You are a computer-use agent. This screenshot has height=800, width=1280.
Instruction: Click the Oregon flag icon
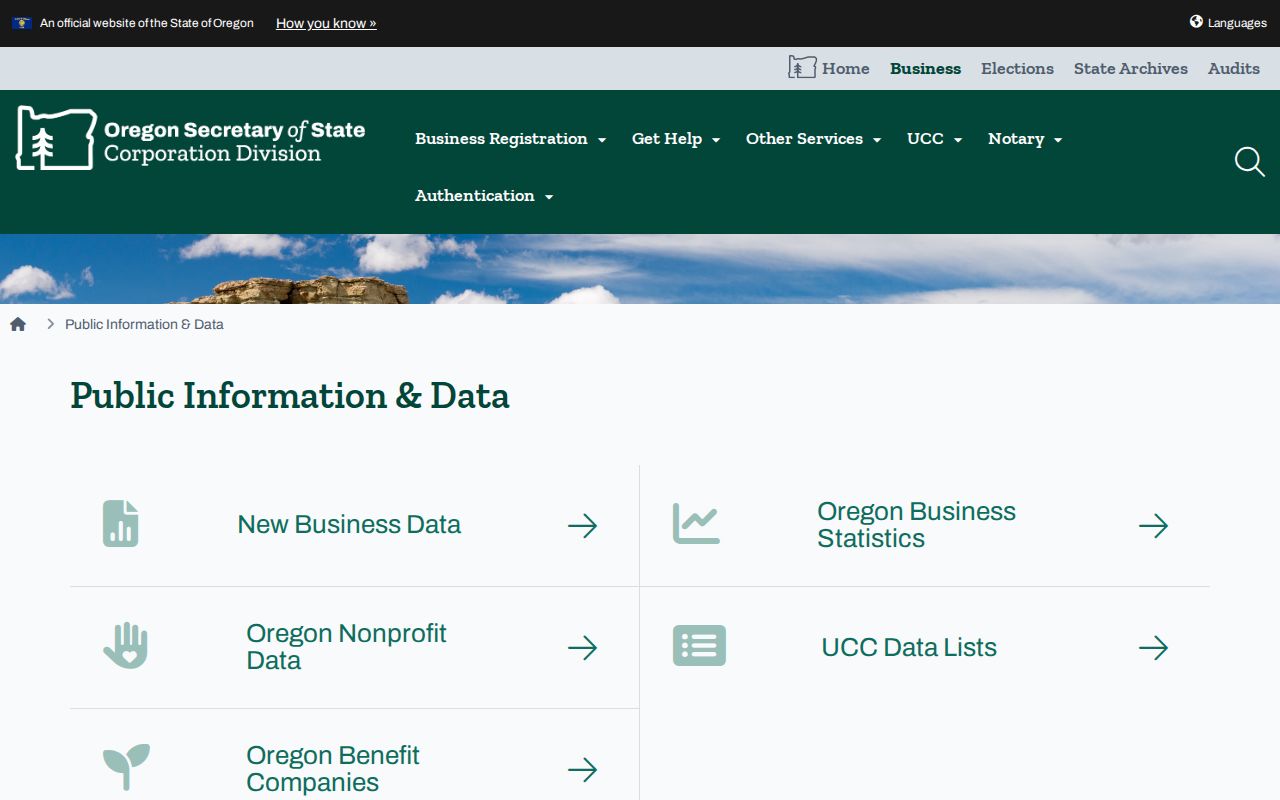22,23
